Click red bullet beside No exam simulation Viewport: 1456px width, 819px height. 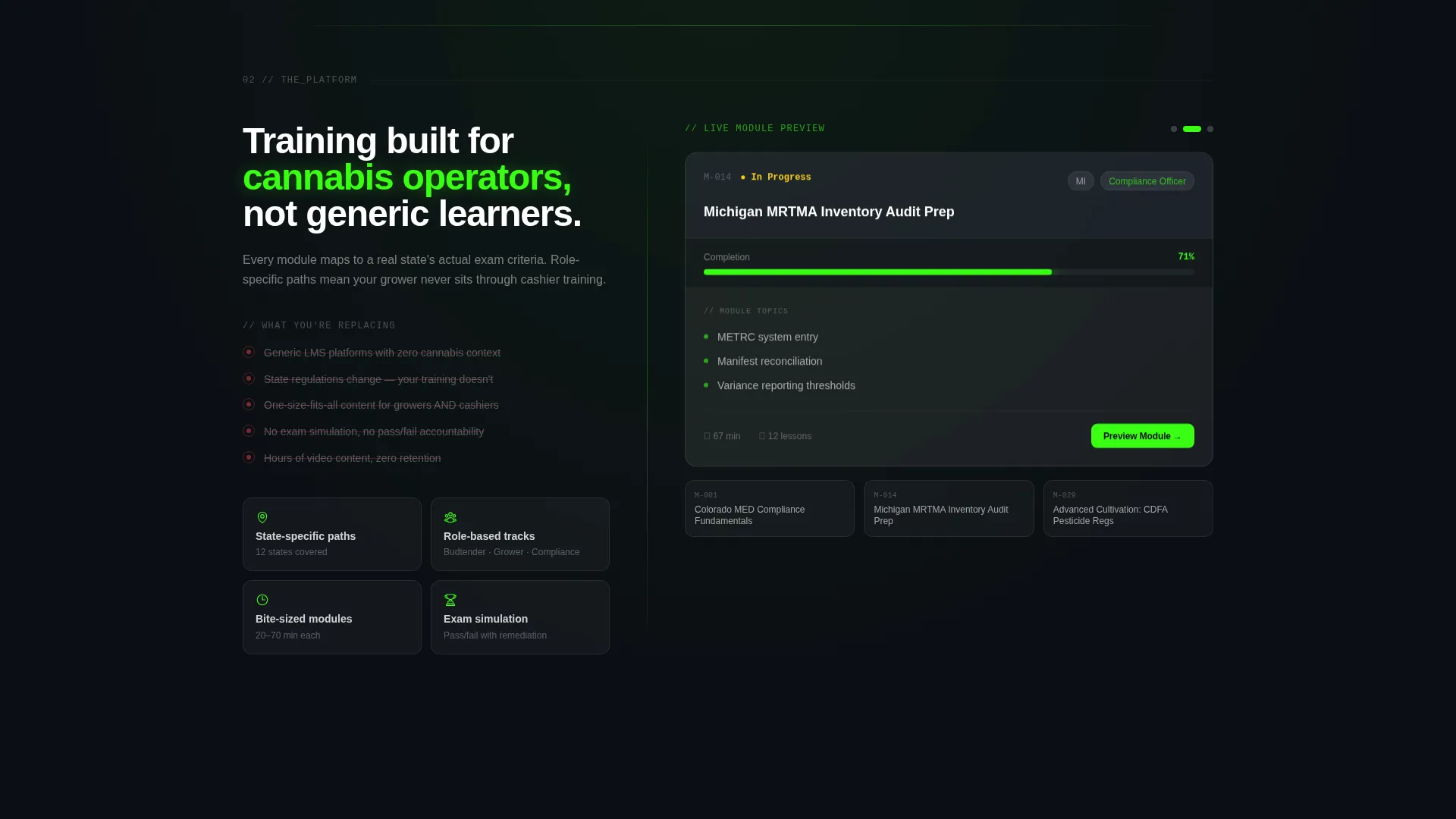pos(249,431)
